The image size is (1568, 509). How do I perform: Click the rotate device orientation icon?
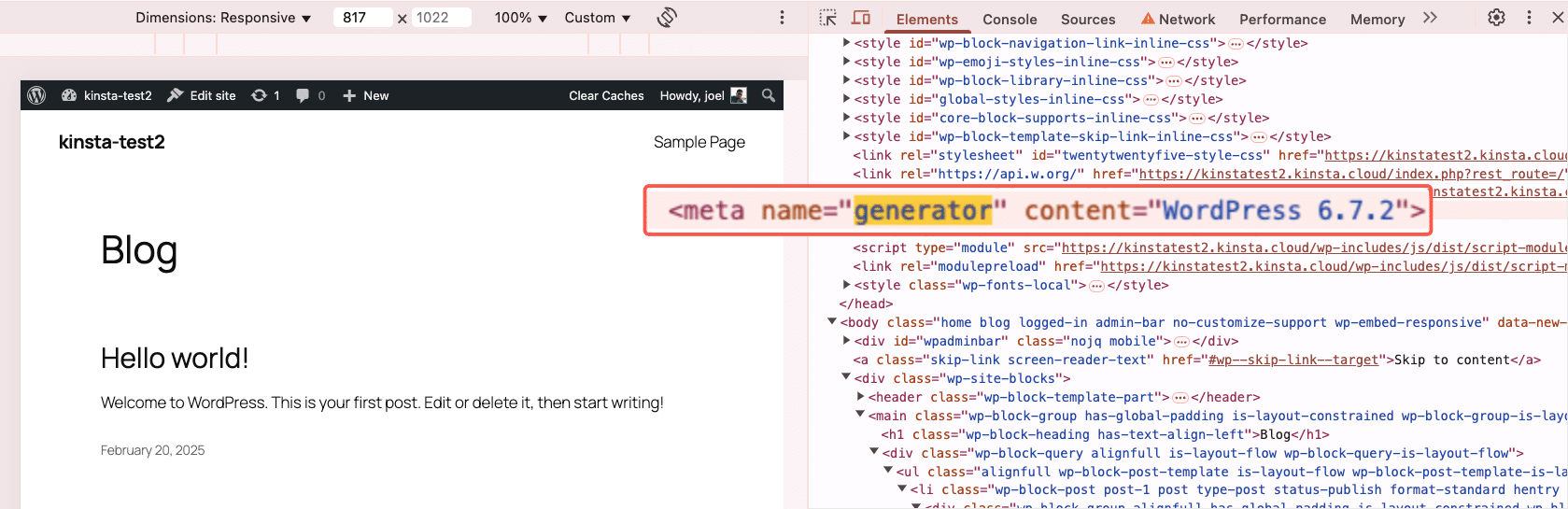(667, 18)
